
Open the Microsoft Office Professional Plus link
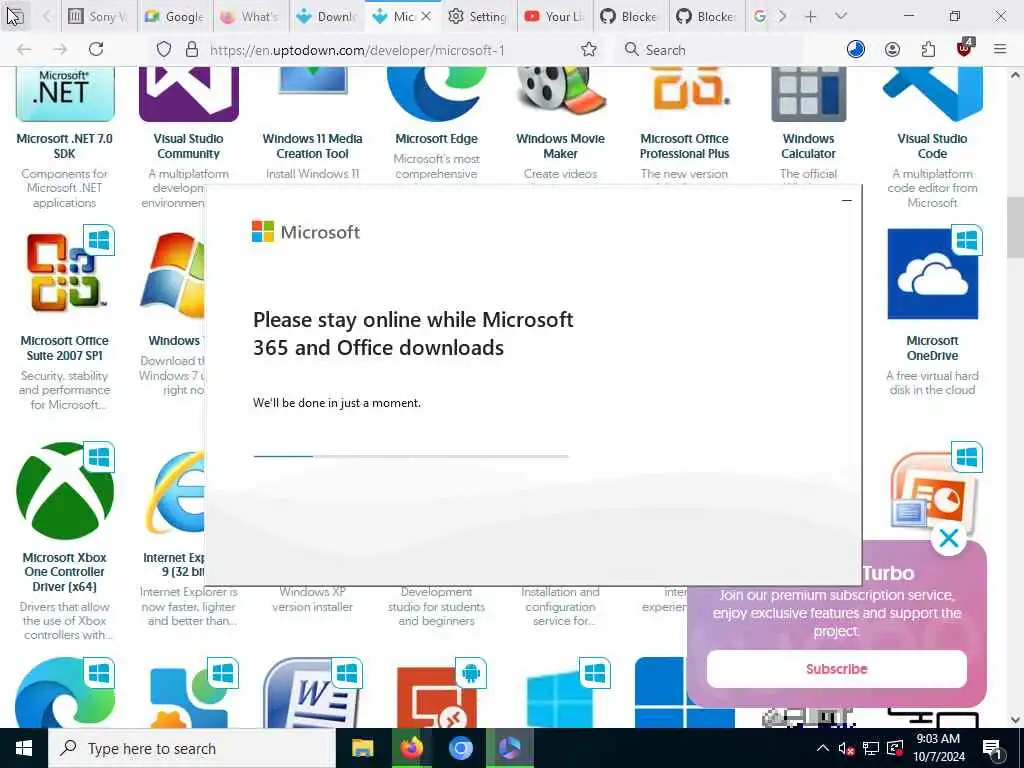pyautogui.click(x=684, y=146)
